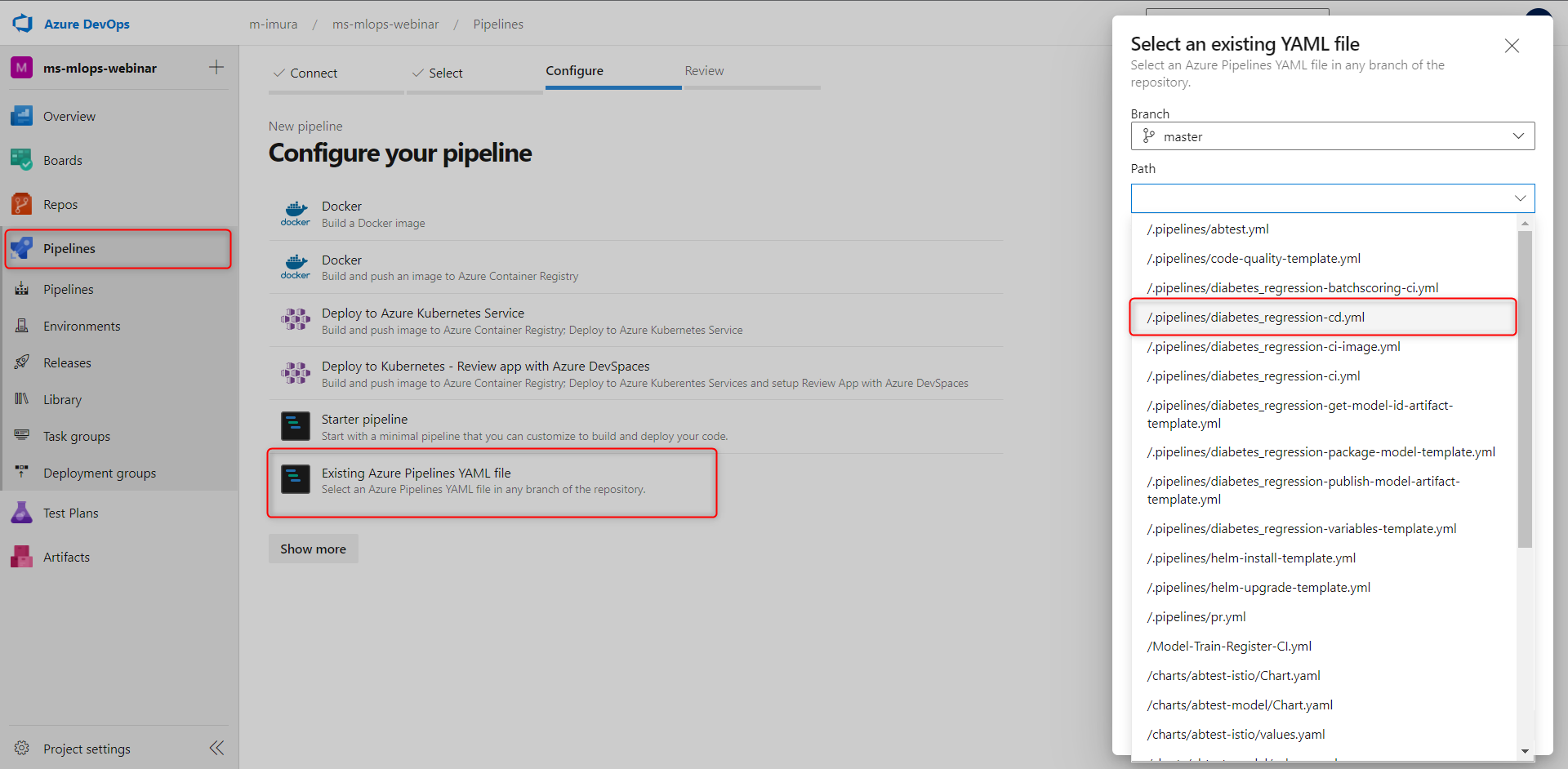Select /charts/abtest-istio/values.yaml
Screen dimensions: 1568x769
click(x=1324, y=735)
